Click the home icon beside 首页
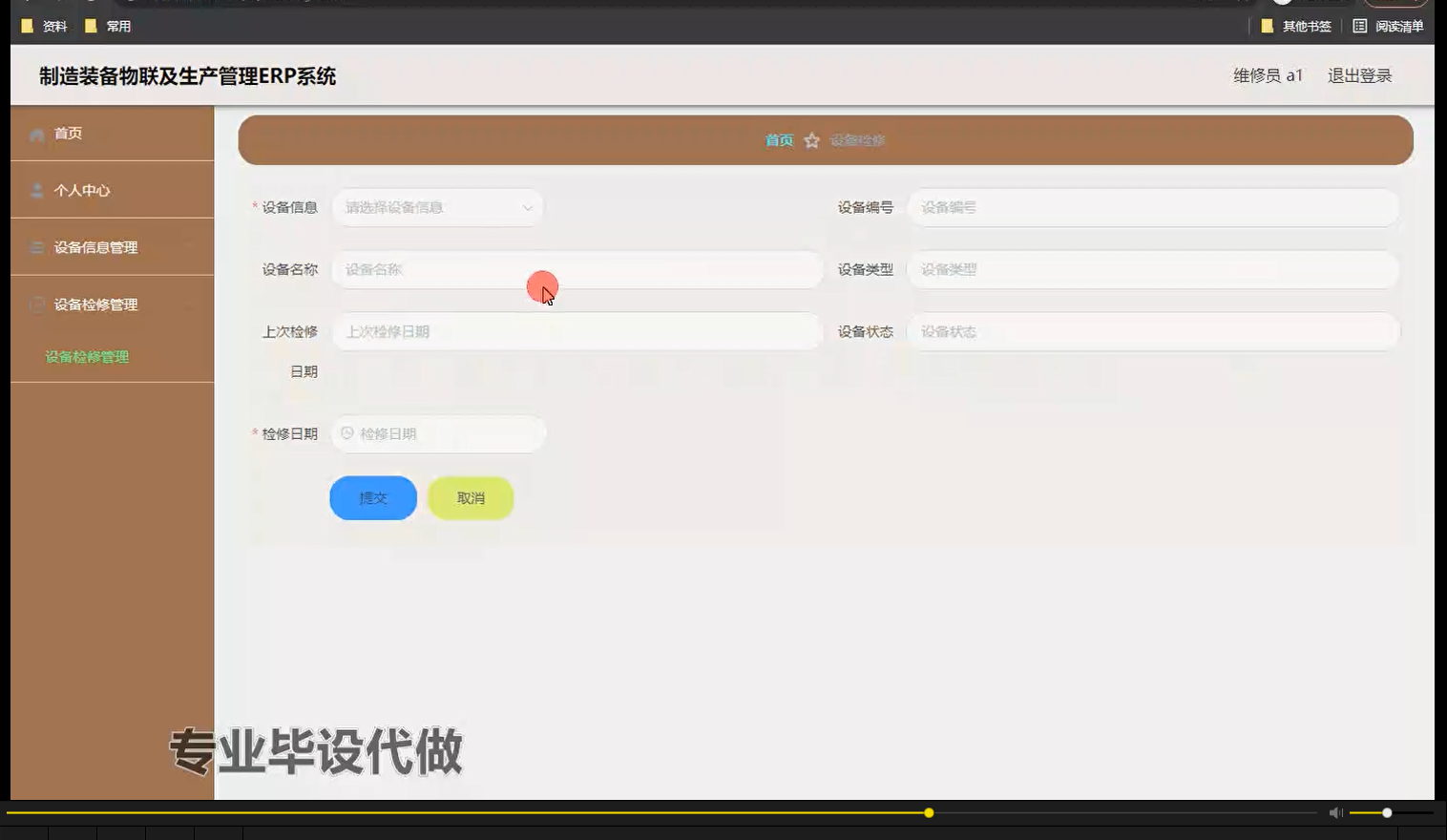The width and height of the screenshot is (1447, 840). click(x=36, y=134)
